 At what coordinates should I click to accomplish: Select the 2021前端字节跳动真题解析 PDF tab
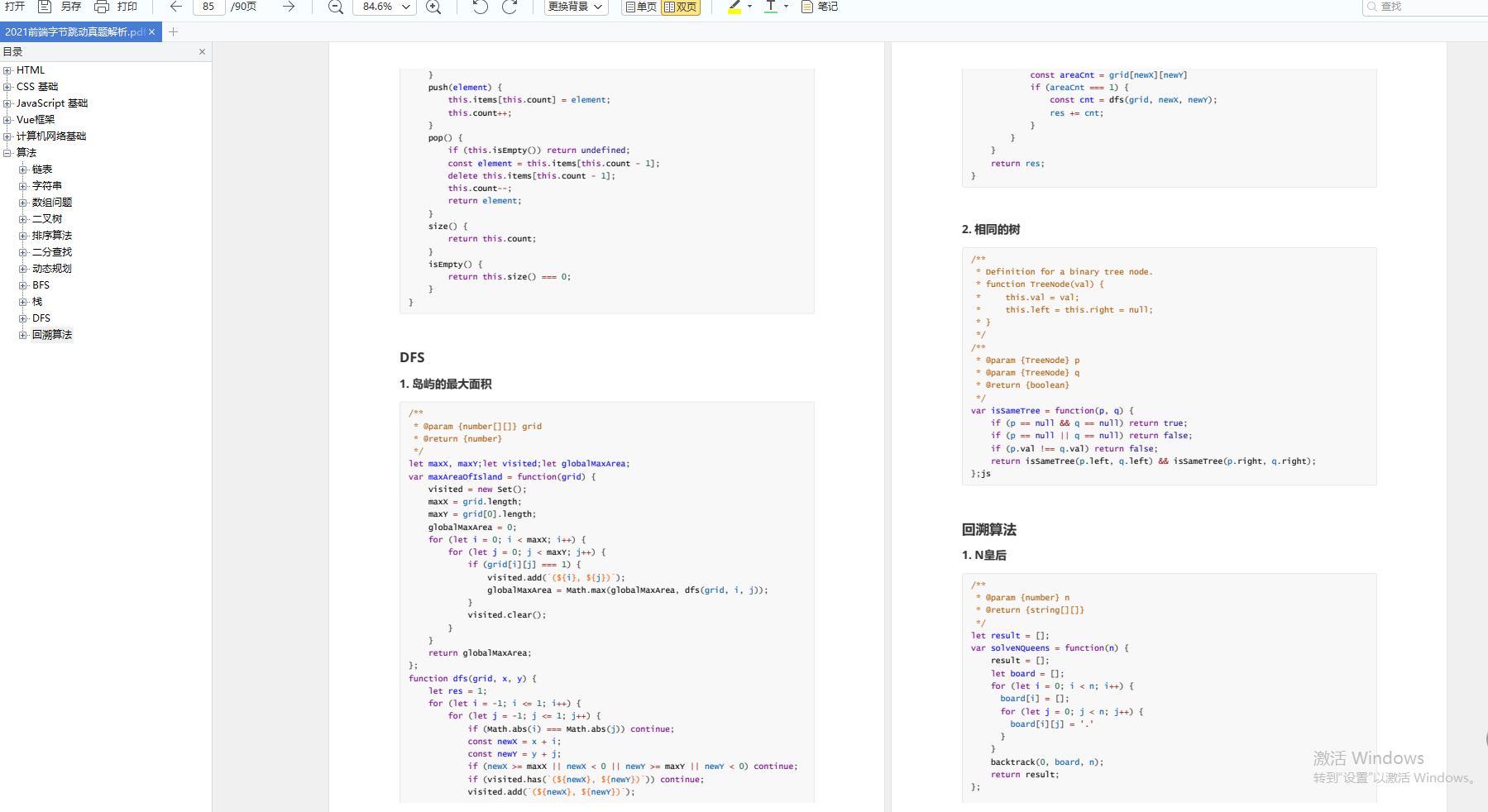tap(74, 32)
